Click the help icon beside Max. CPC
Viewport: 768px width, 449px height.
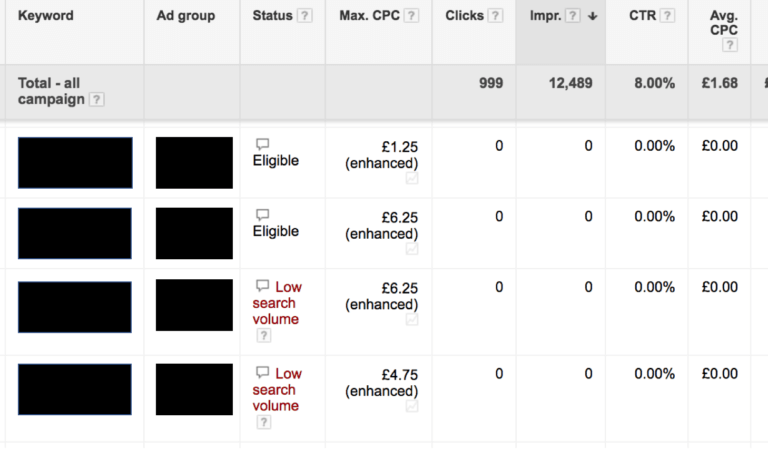pyautogui.click(x=412, y=16)
